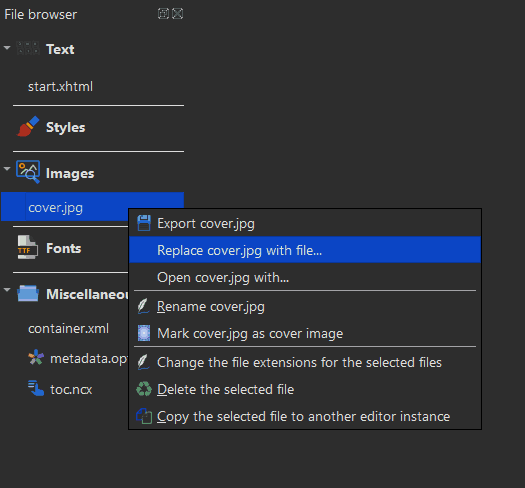Click the Miscellaneous folder icon

28,293
